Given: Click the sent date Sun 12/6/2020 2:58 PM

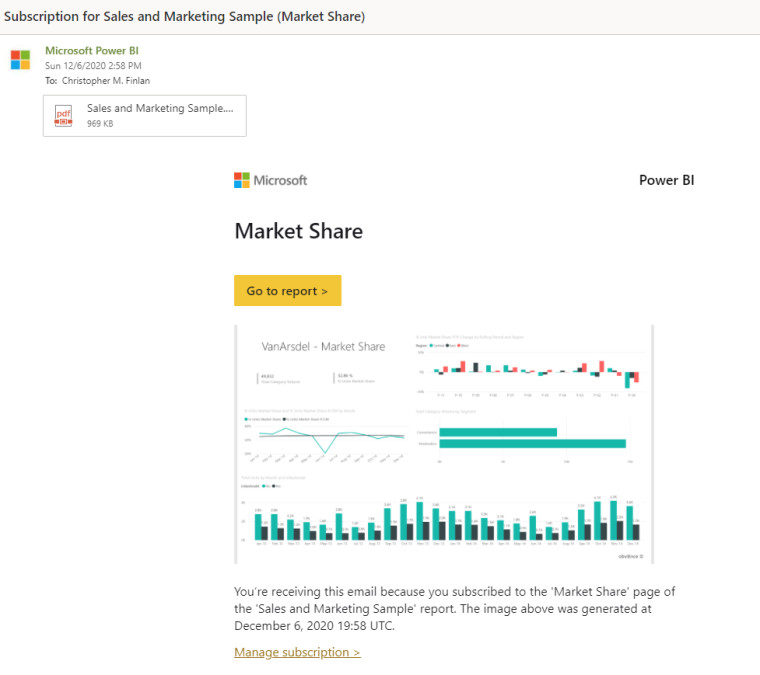Looking at the screenshot, I should click(93, 65).
